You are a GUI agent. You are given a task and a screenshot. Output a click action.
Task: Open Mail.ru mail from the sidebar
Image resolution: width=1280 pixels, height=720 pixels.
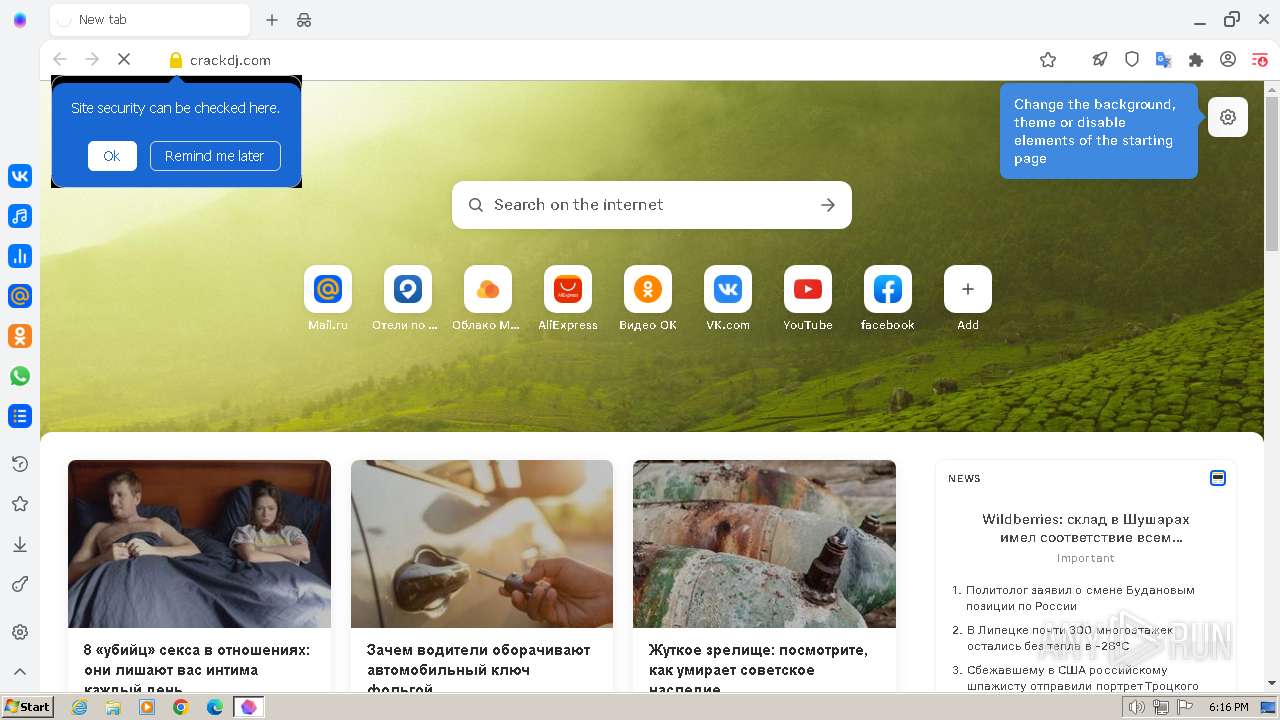click(x=20, y=296)
